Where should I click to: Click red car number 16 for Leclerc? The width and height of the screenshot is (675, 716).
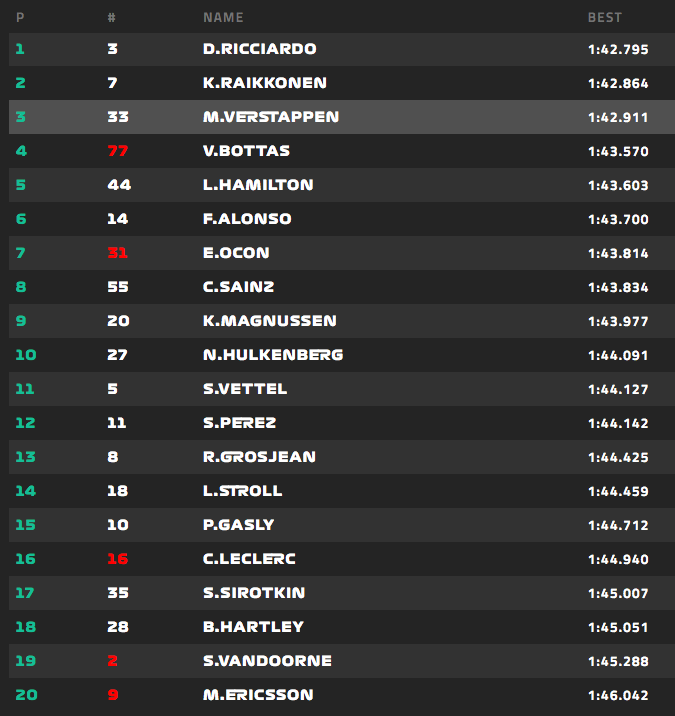[x=118, y=559]
